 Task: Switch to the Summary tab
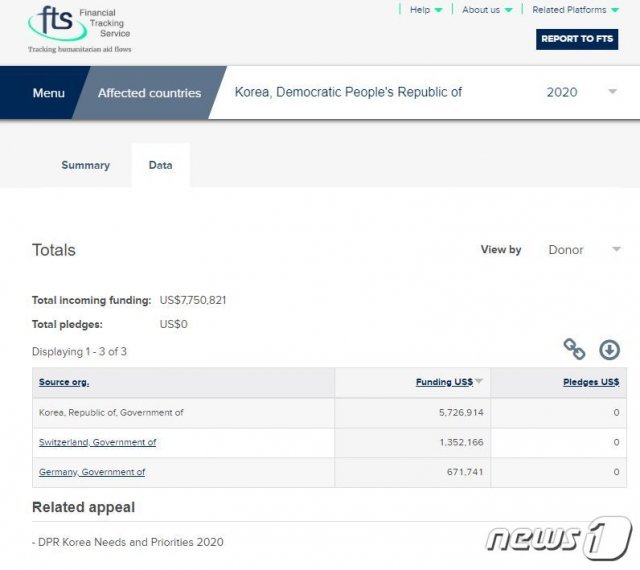click(86, 165)
